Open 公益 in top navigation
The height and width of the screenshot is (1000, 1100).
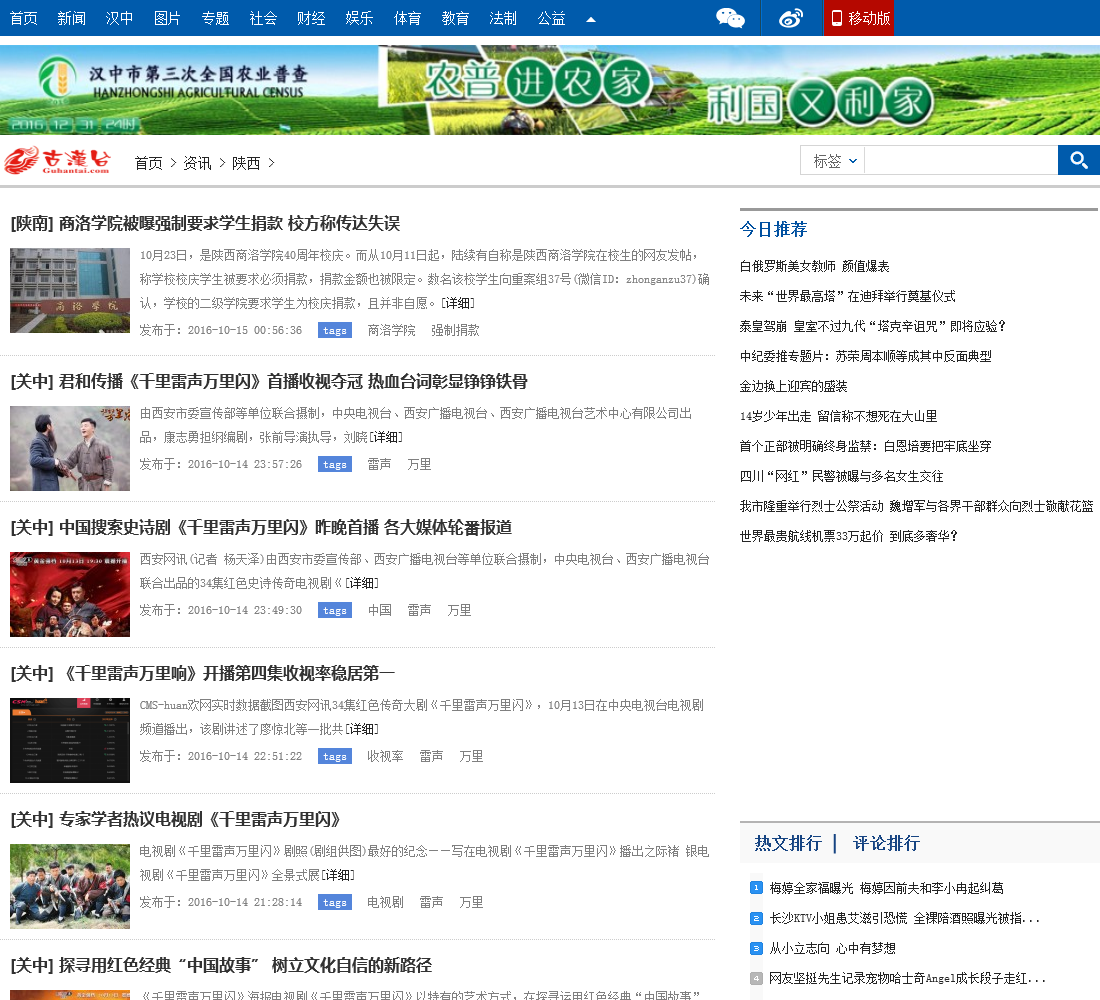click(551, 18)
